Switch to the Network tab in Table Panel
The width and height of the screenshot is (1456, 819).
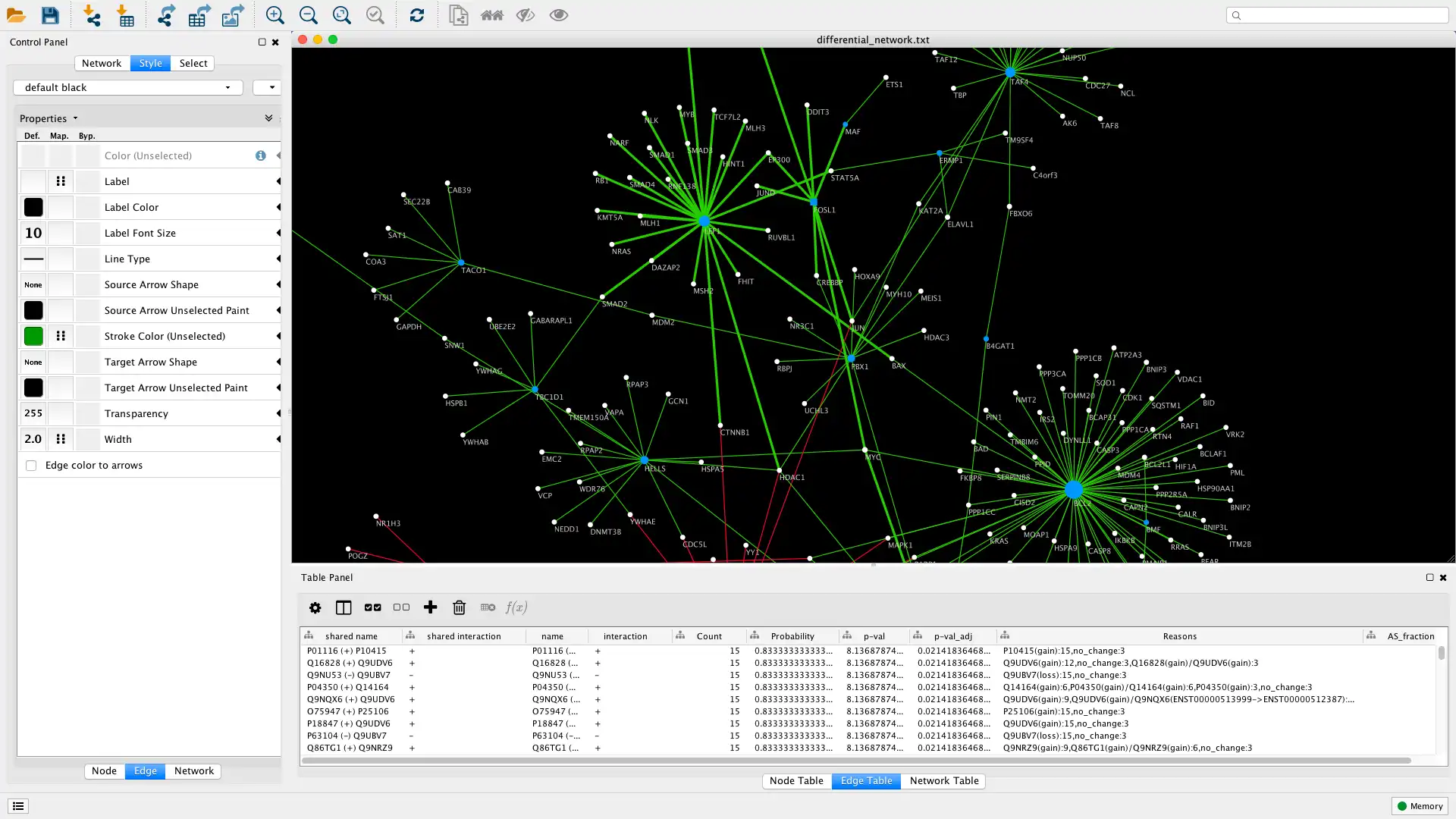943,780
